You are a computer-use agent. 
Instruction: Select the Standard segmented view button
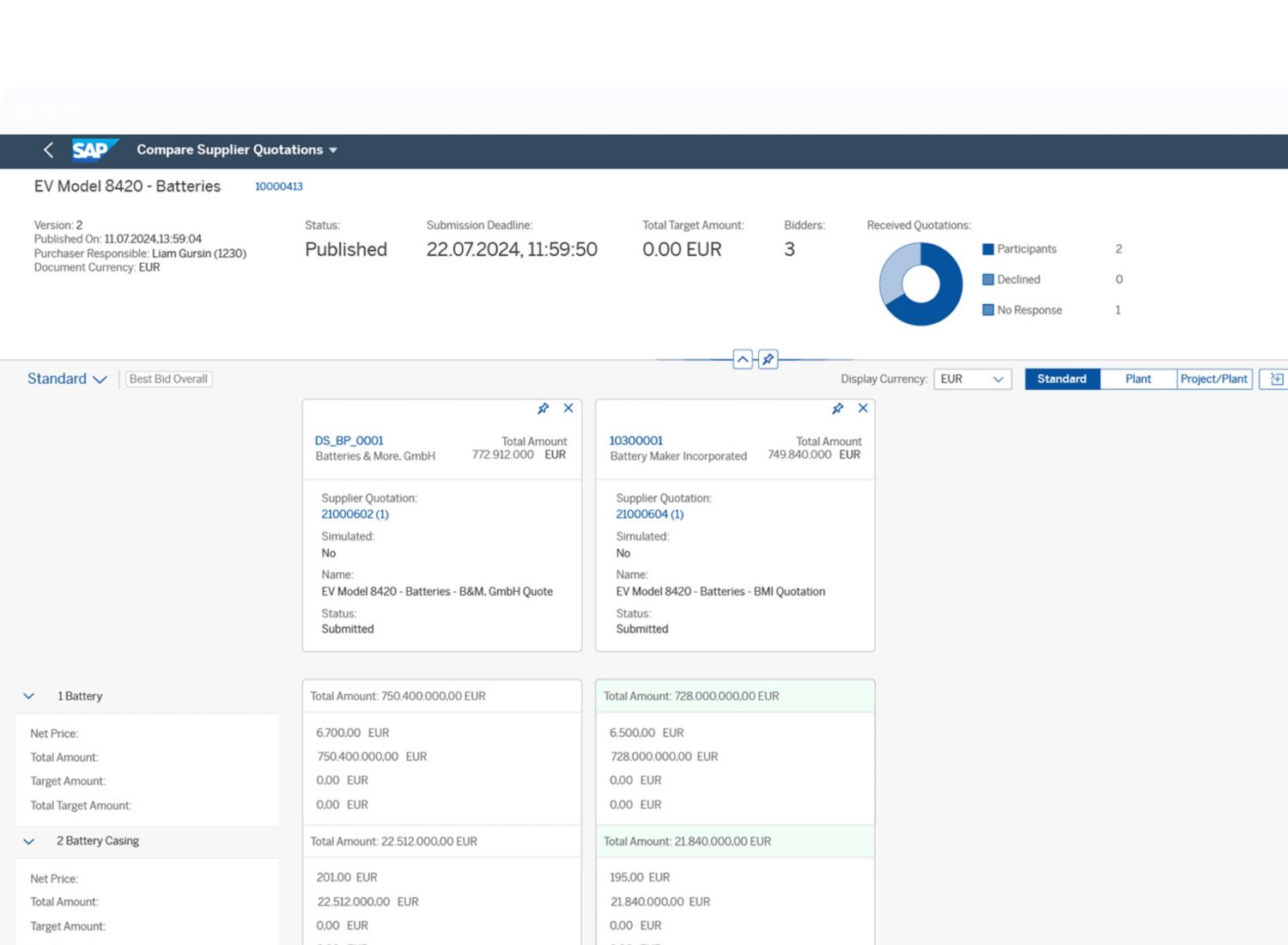pyautogui.click(x=1061, y=379)
